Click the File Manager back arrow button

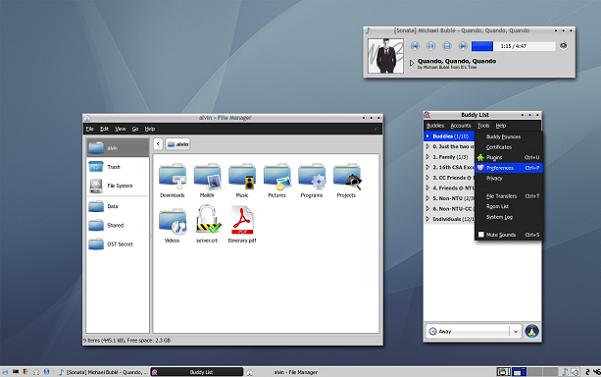[158, 144]
